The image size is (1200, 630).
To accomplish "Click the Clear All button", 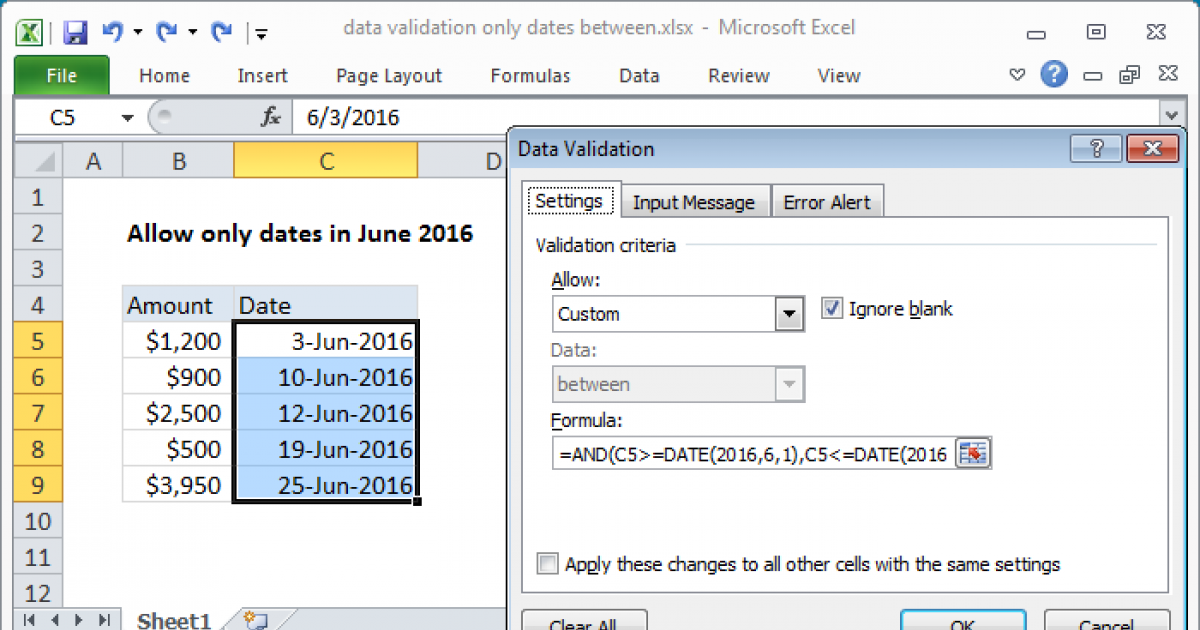I will [x=584, y=622].
